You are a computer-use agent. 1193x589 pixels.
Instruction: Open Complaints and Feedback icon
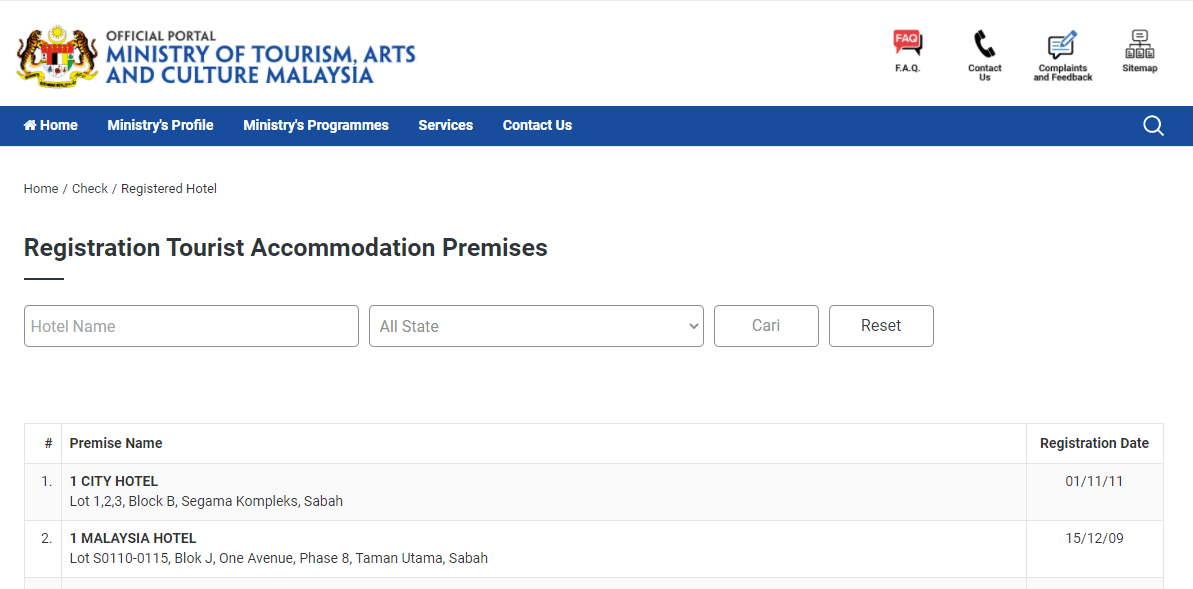pos(1062,46)
